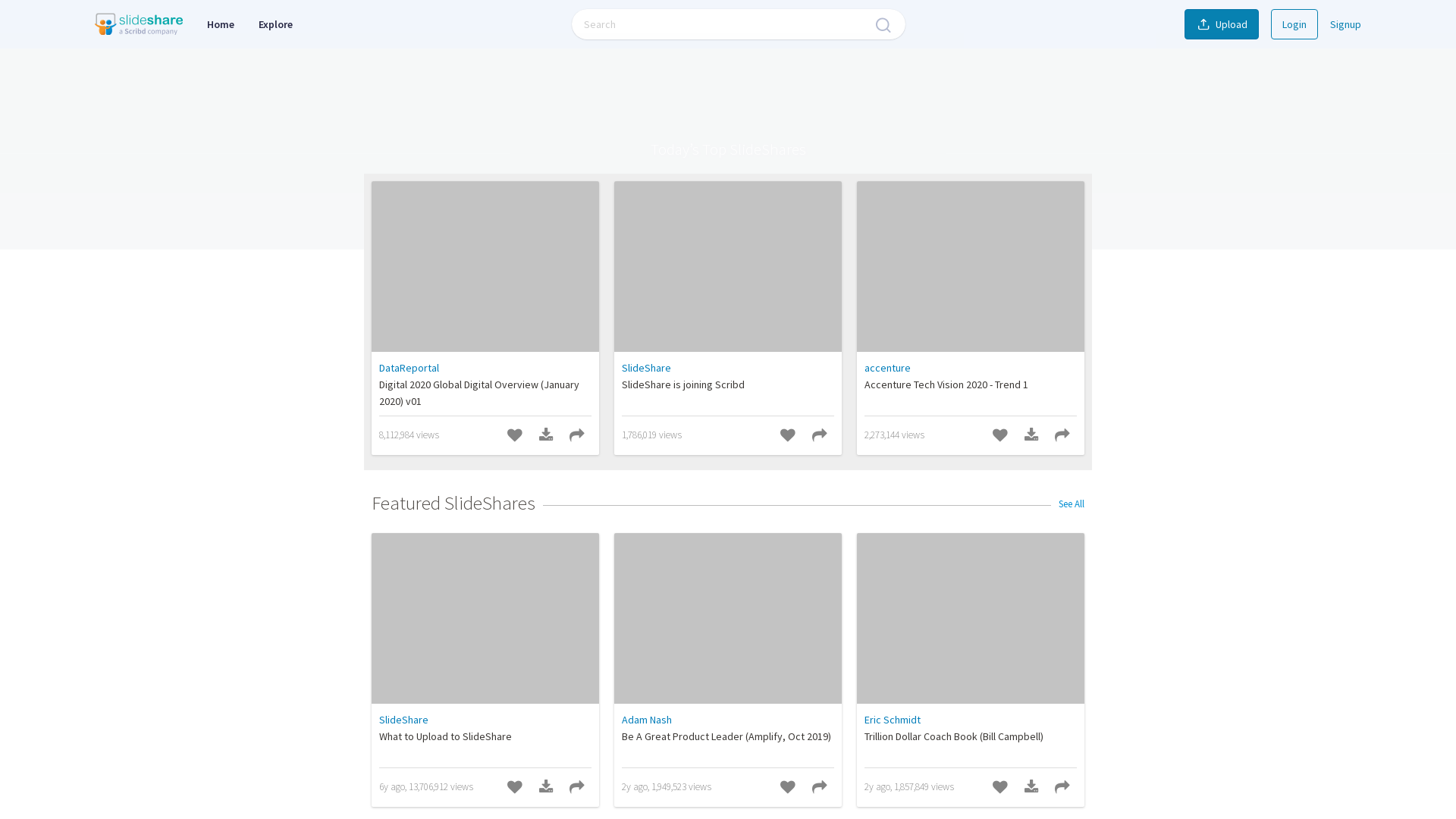The height and width of the screenshot is (819, 1456).
Task: Open the Home menu item
Action: click(x=221, y=24)
